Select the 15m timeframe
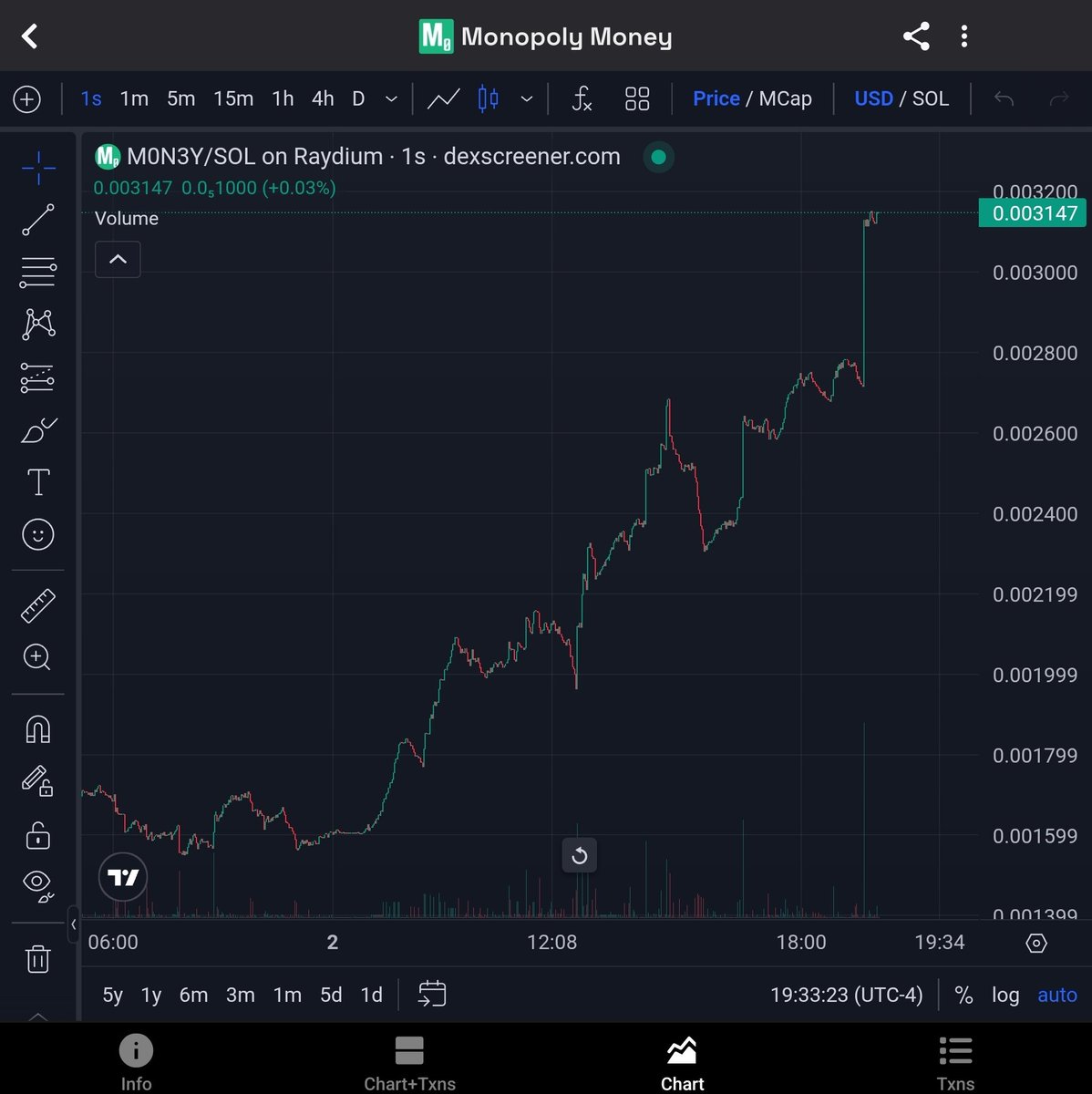1092x1094 pixels. pos(233,98)
